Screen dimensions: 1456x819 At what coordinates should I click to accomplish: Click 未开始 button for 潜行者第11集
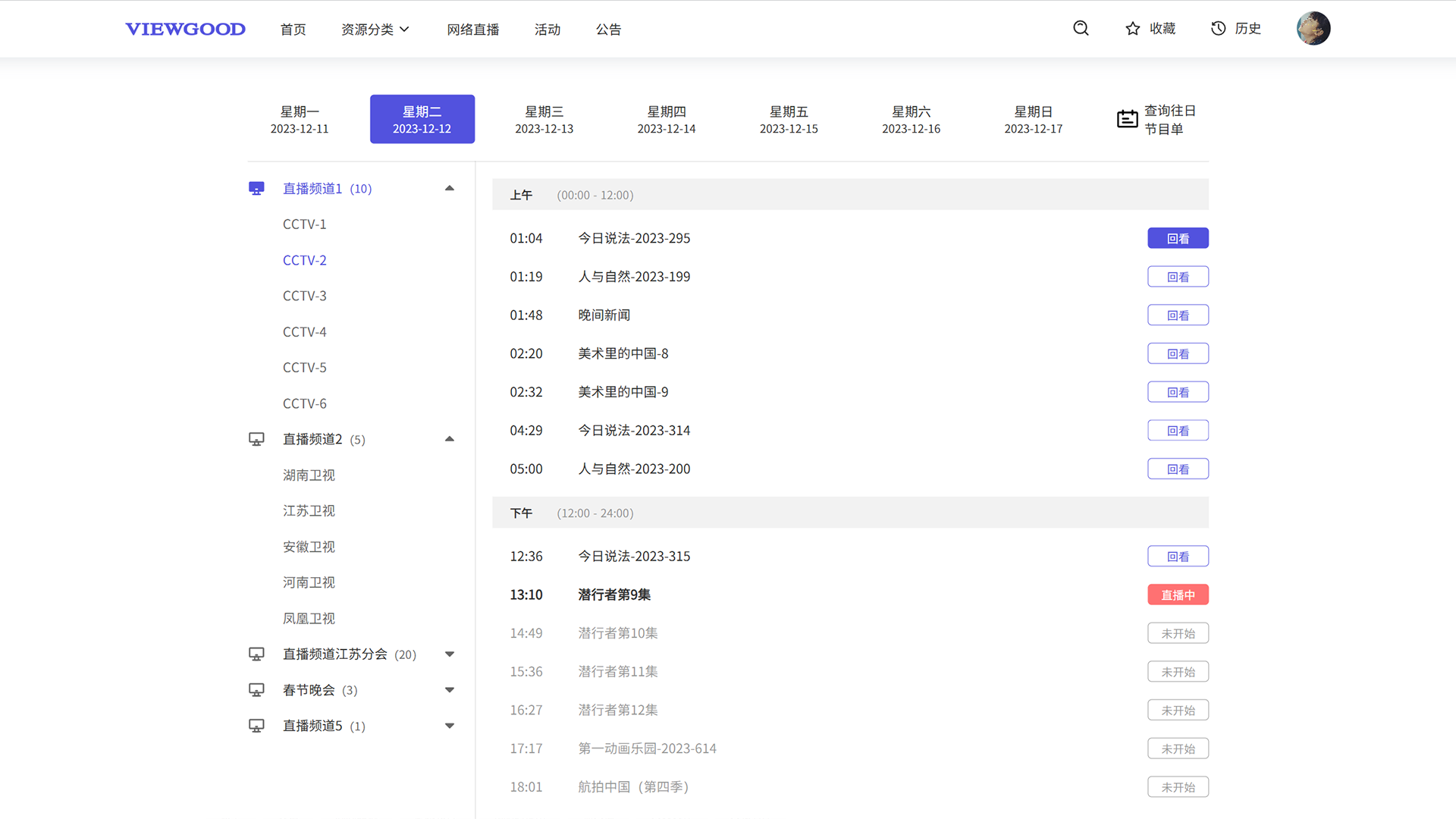click(1178, 672)
